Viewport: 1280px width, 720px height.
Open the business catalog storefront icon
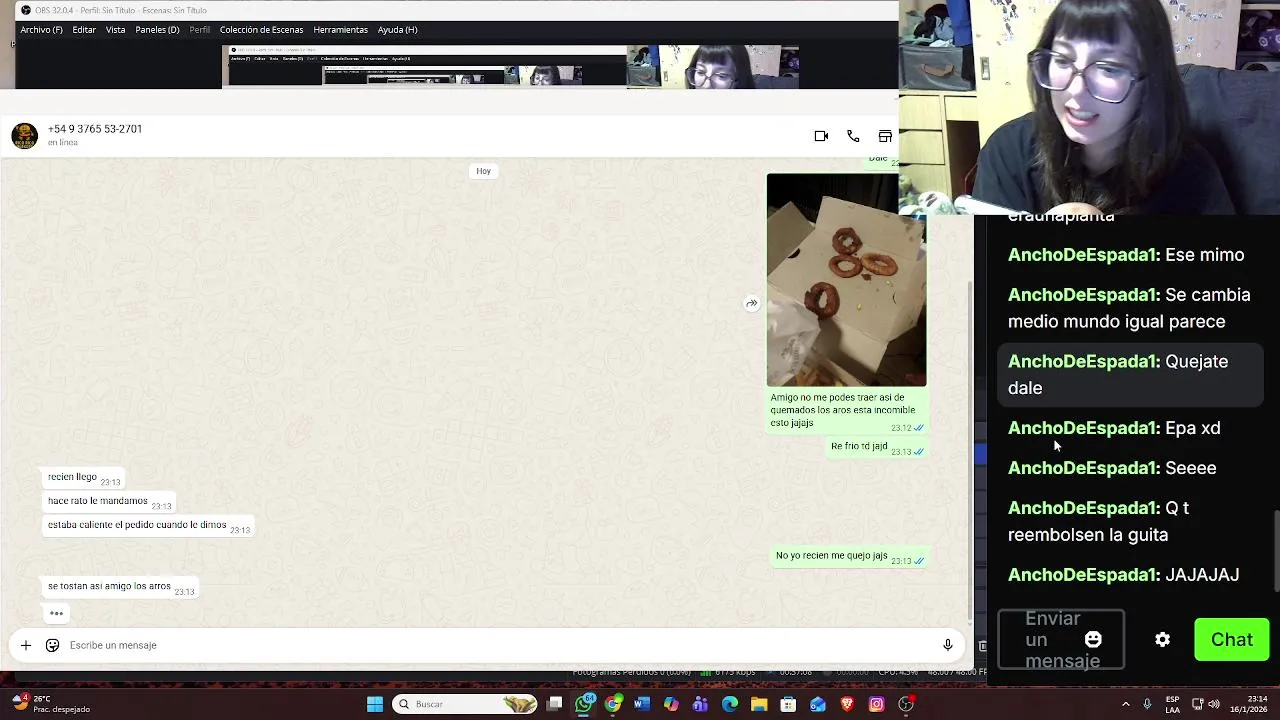[x=885, y=136]
